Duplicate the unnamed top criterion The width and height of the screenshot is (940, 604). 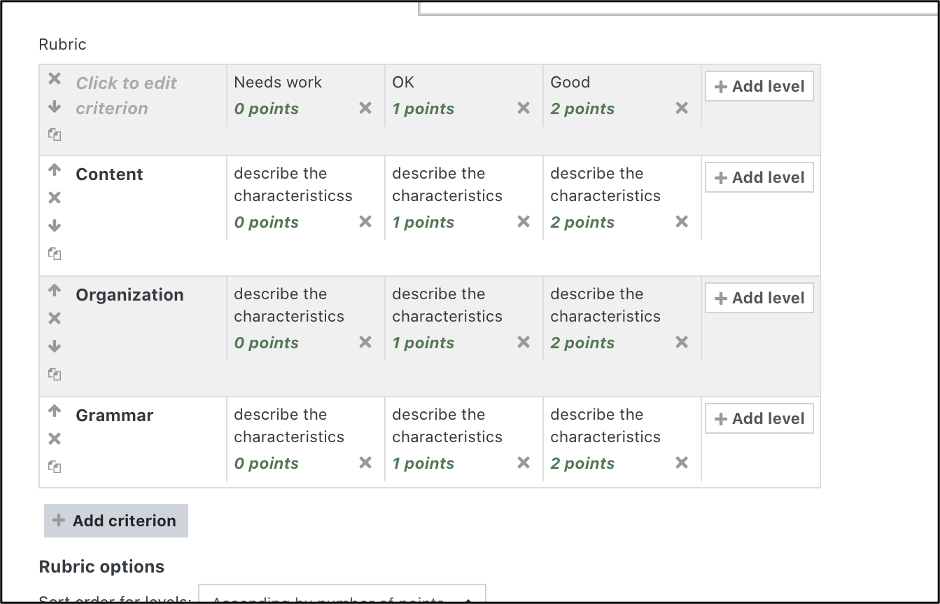[x=53, y=133]
